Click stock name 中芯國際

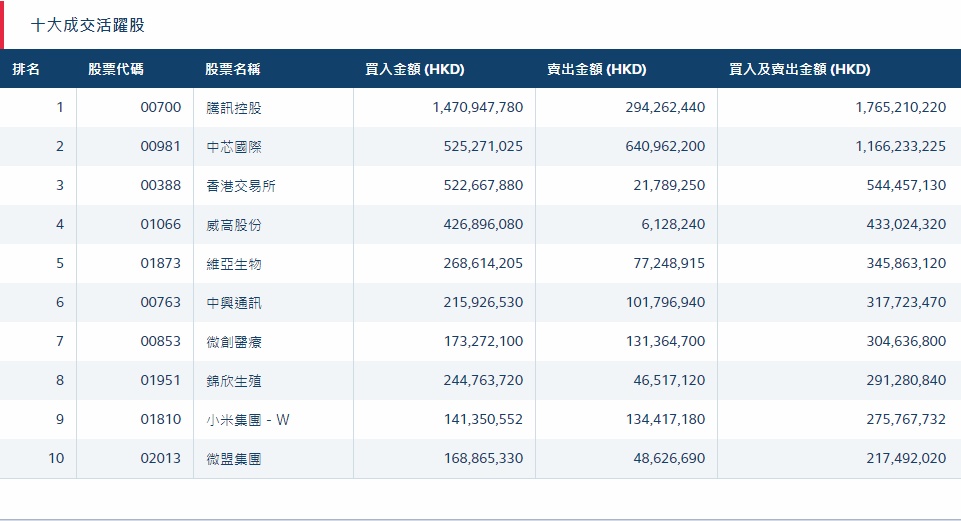tap(234, 147)
